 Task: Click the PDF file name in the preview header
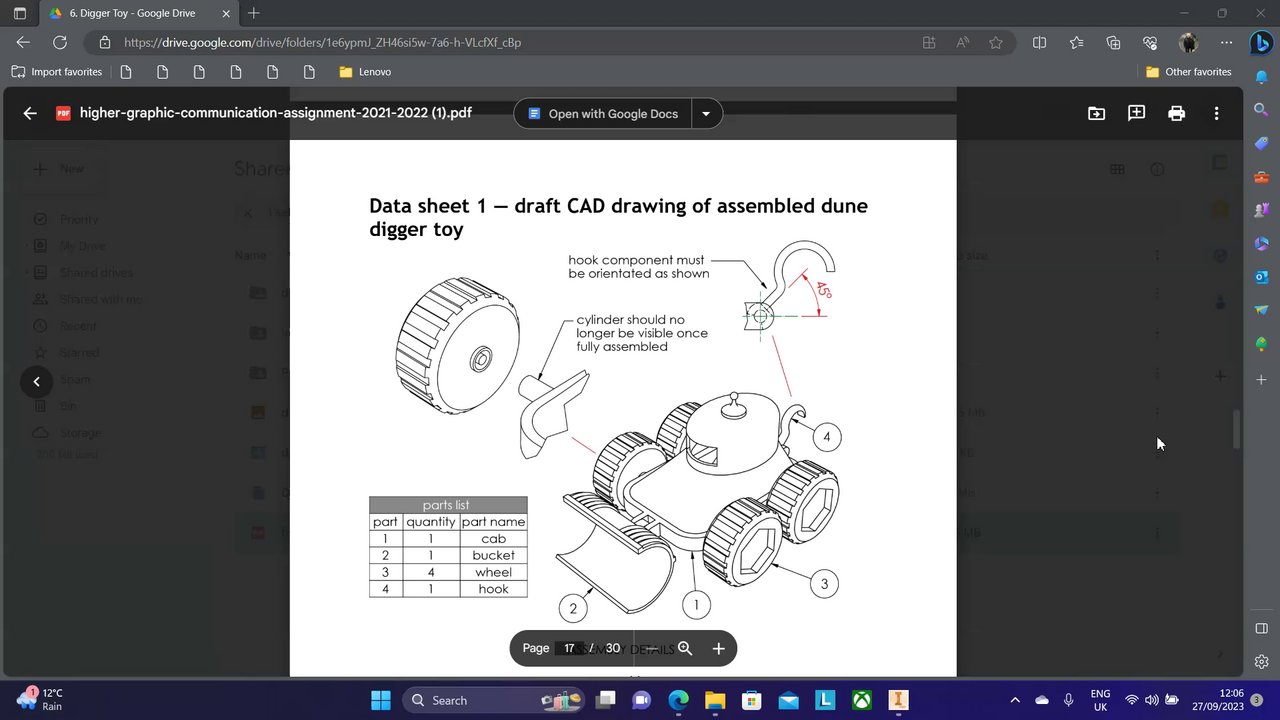coord(276,113)
